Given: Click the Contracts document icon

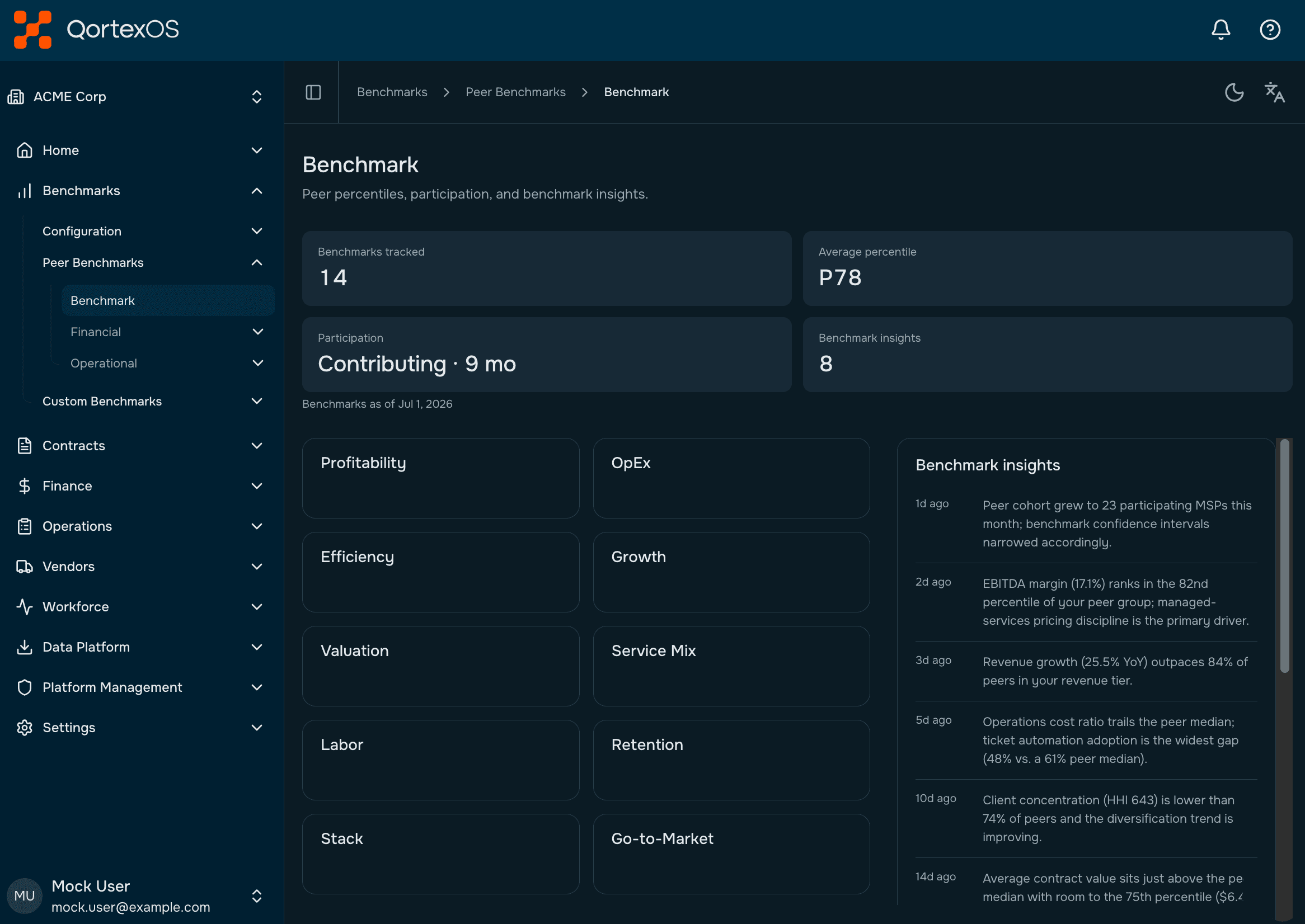Looking at the screenshot, I should pos(25,445).
